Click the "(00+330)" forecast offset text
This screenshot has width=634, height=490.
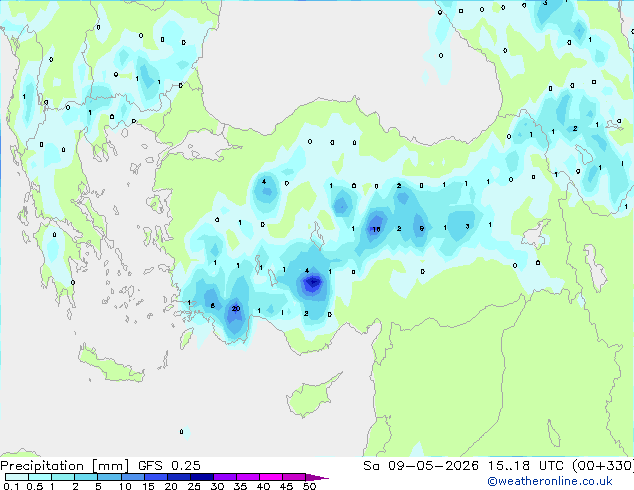(x=603, y=466)
